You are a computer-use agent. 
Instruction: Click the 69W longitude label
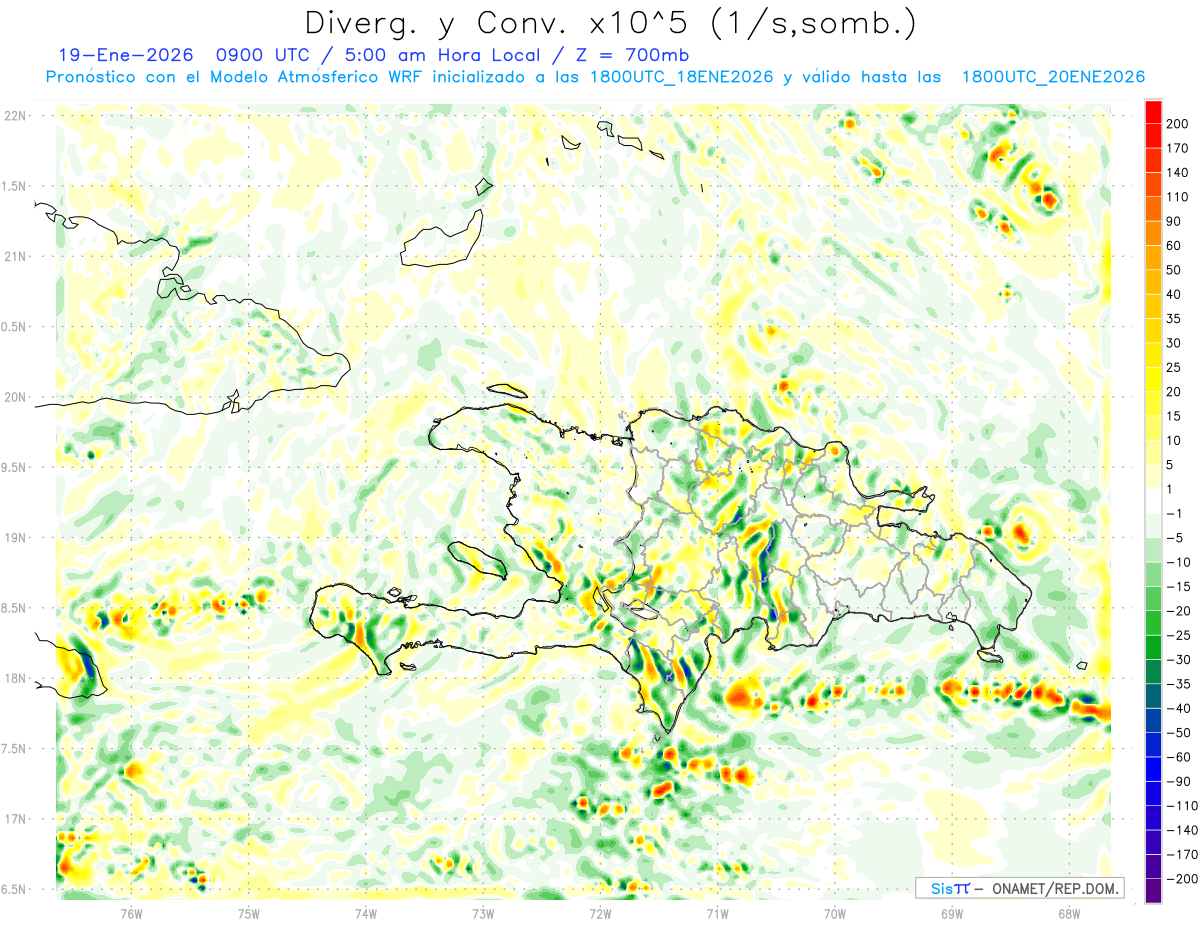coord(952,912)
